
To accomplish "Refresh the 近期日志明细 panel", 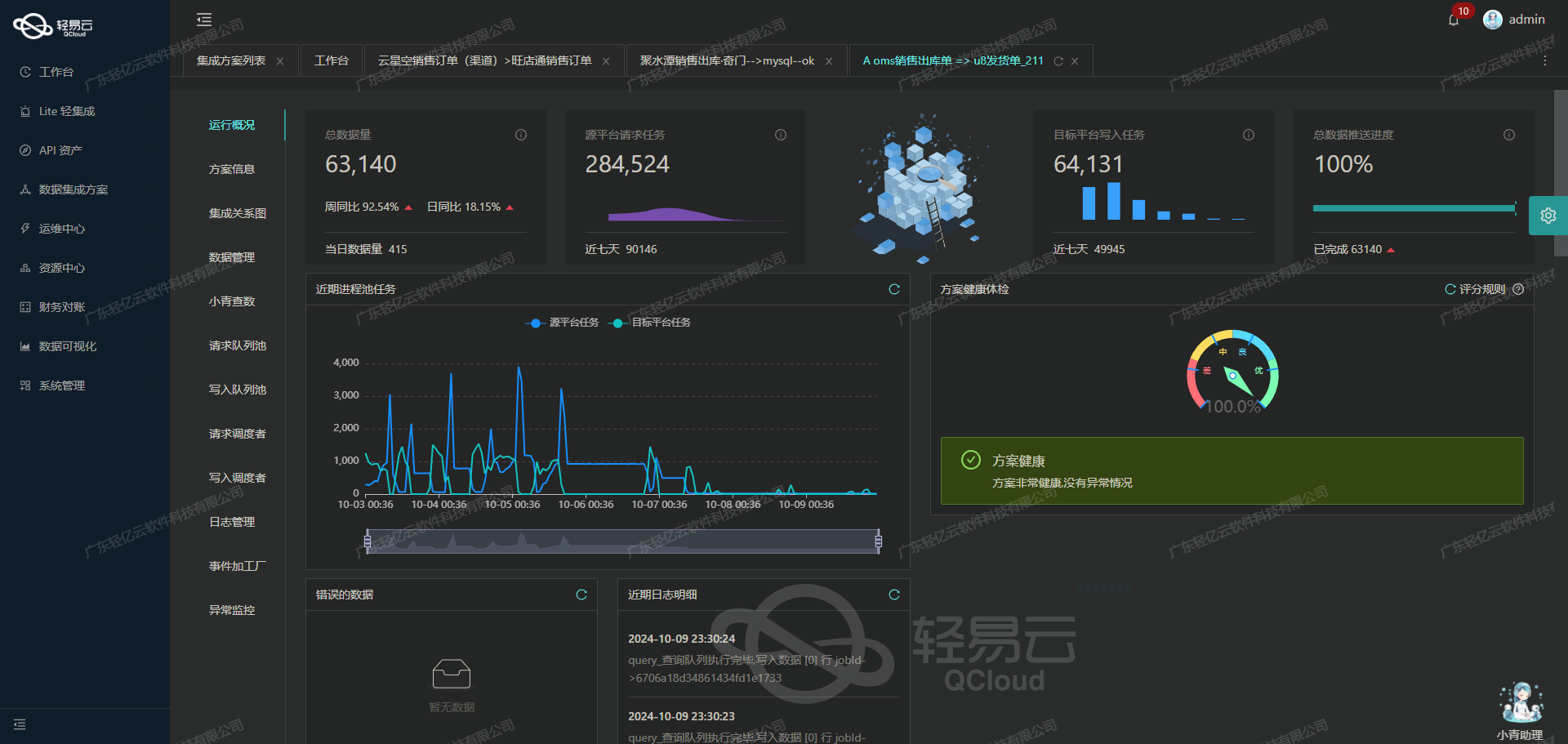I will coord(894,595).
